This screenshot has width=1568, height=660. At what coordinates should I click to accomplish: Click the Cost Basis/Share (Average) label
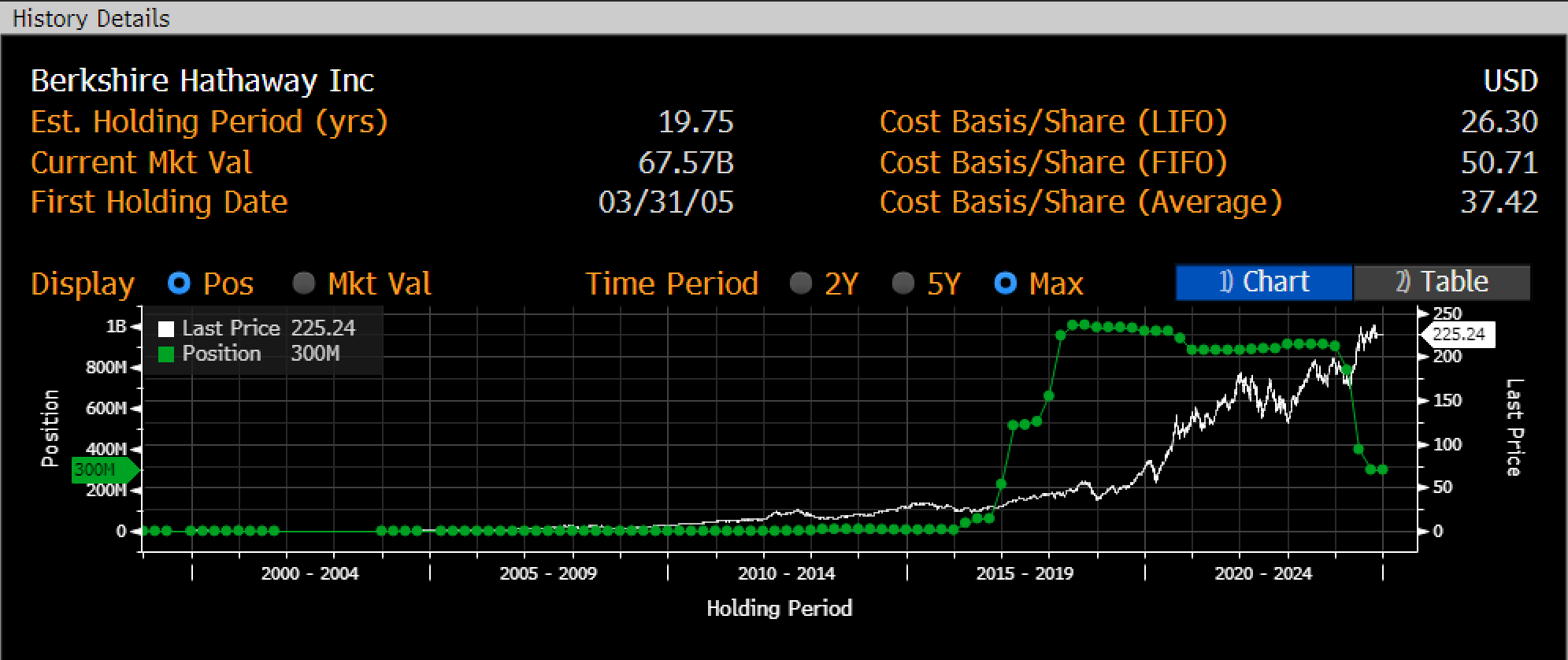click(x=1081, y=203)
